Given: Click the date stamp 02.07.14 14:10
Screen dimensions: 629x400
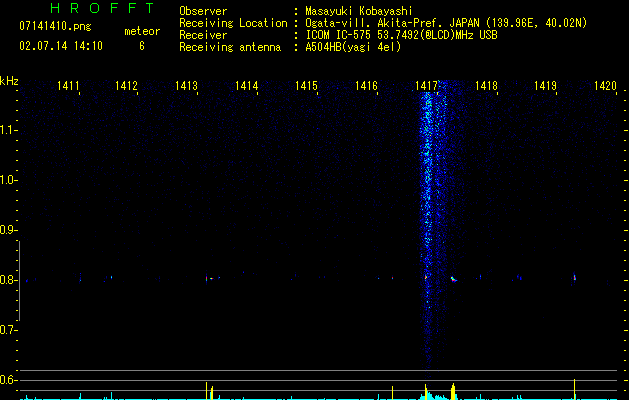Looking at the screenshot, I should [61, 46].
